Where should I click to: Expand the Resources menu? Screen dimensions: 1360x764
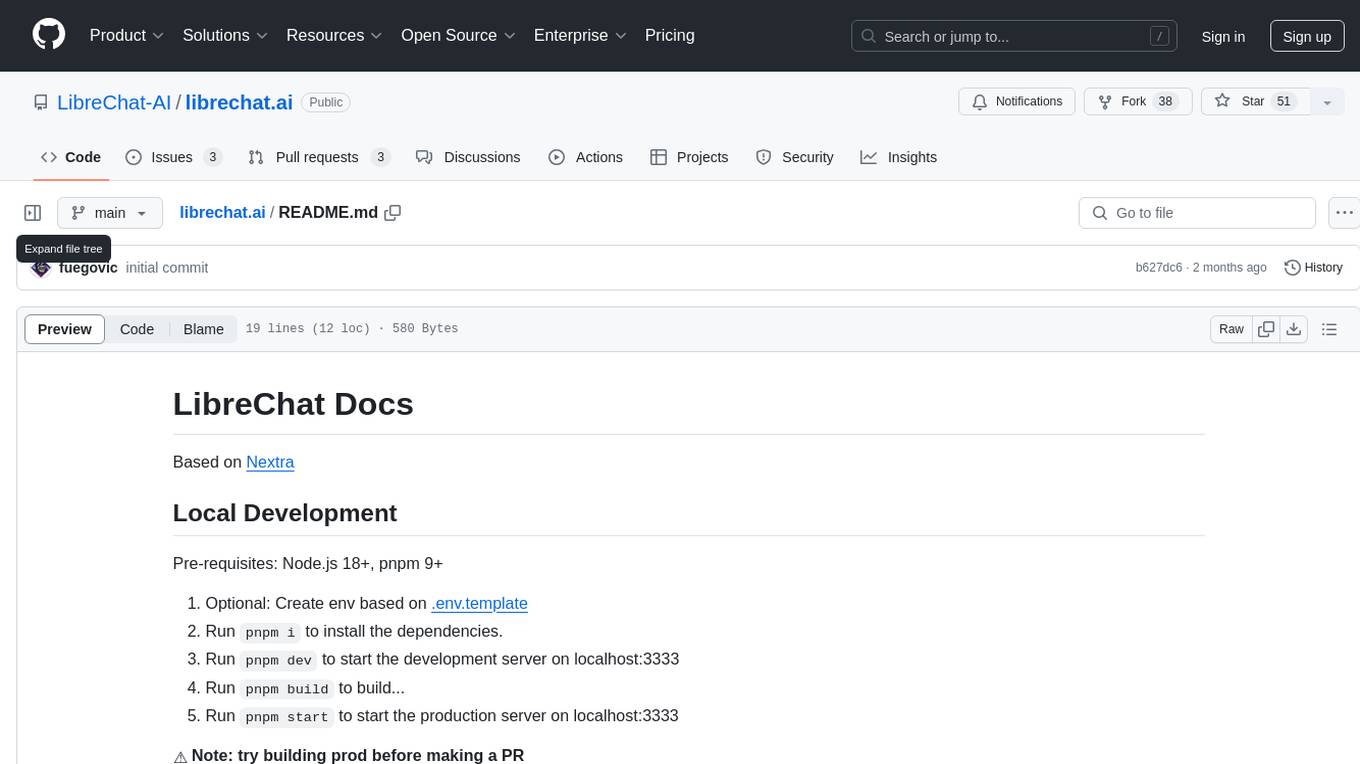[335, 36]
